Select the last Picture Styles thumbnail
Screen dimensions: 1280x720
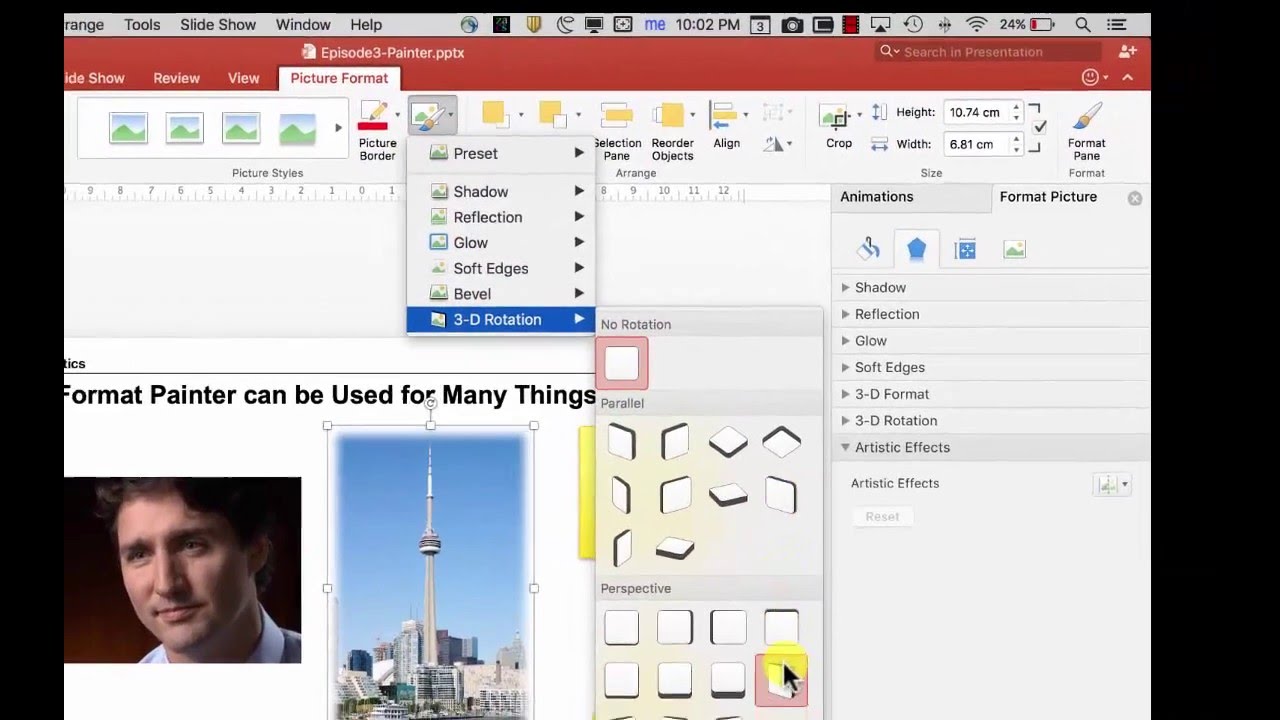tap(297, 128)
